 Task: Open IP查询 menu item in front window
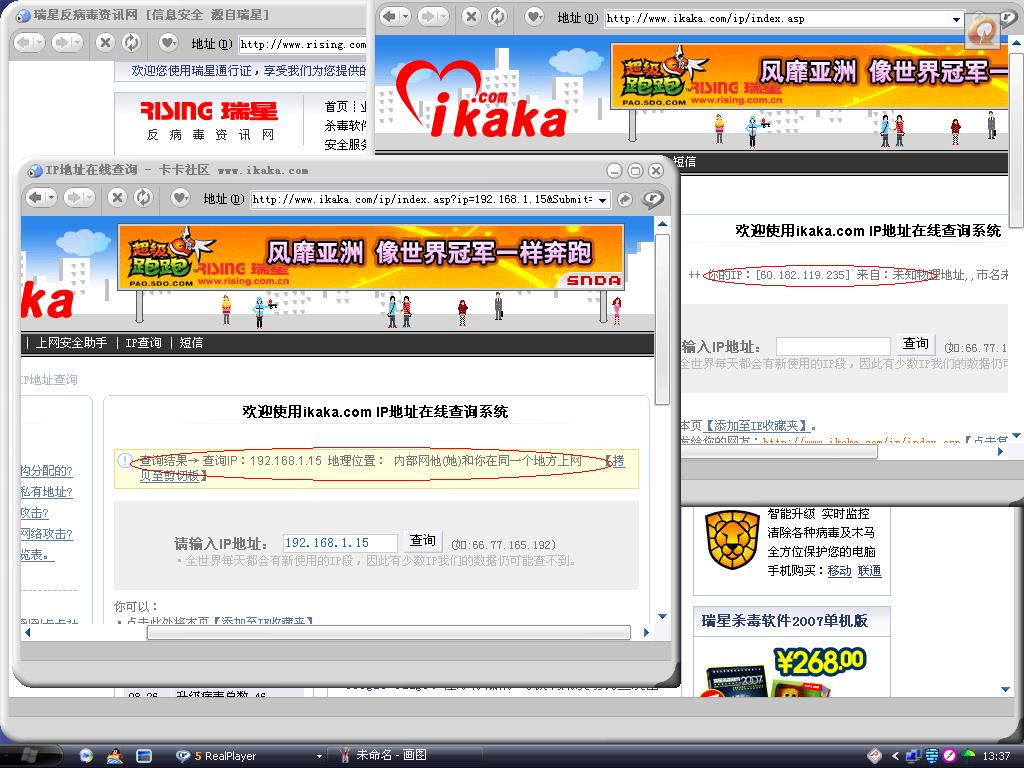(x=143, y=343)
